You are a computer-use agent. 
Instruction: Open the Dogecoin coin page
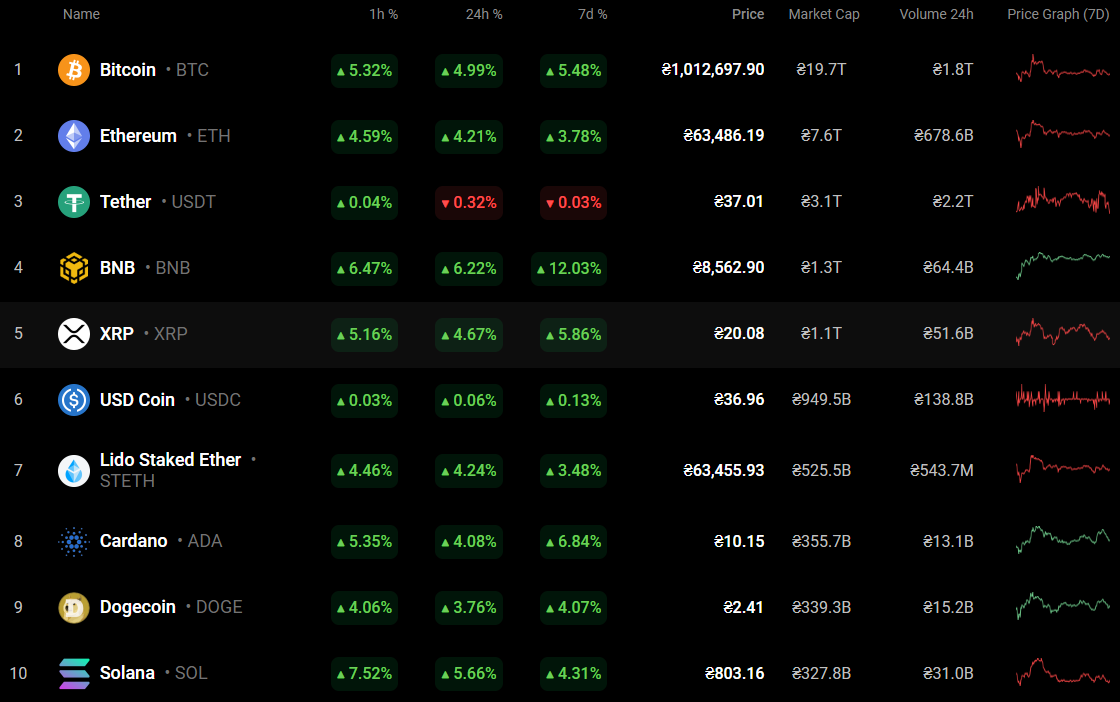coord(137,607)
